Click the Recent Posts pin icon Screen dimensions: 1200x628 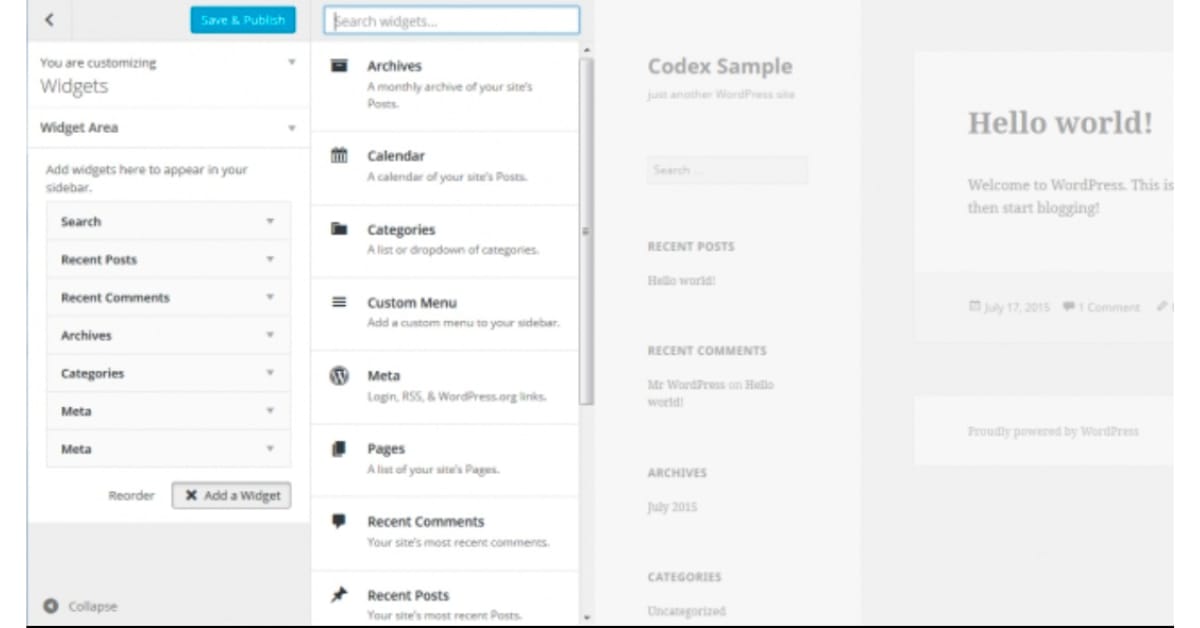point(340,595)
